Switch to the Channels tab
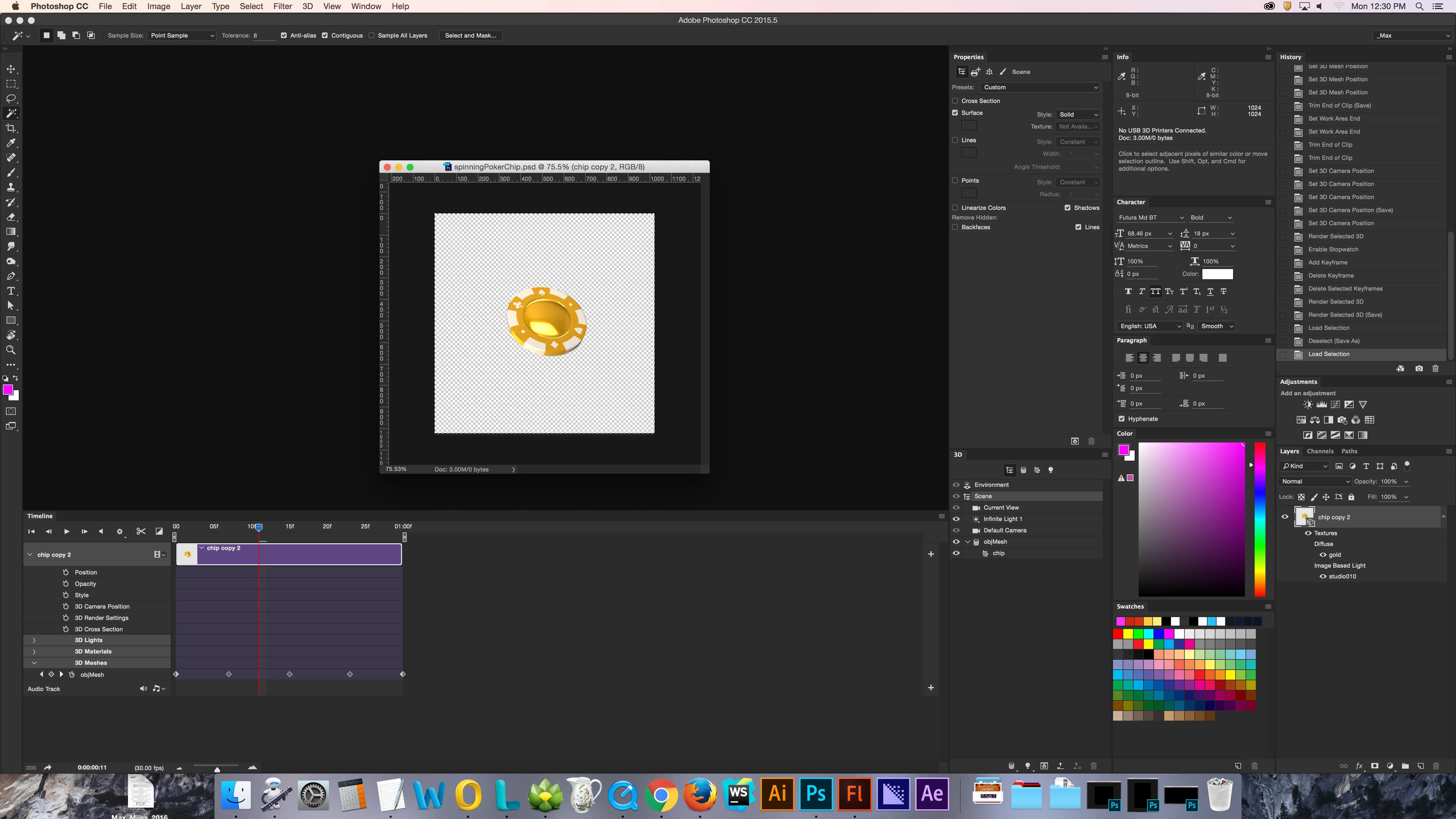The height and width of the screenshot is (819, 1456). pos(1320,451)
